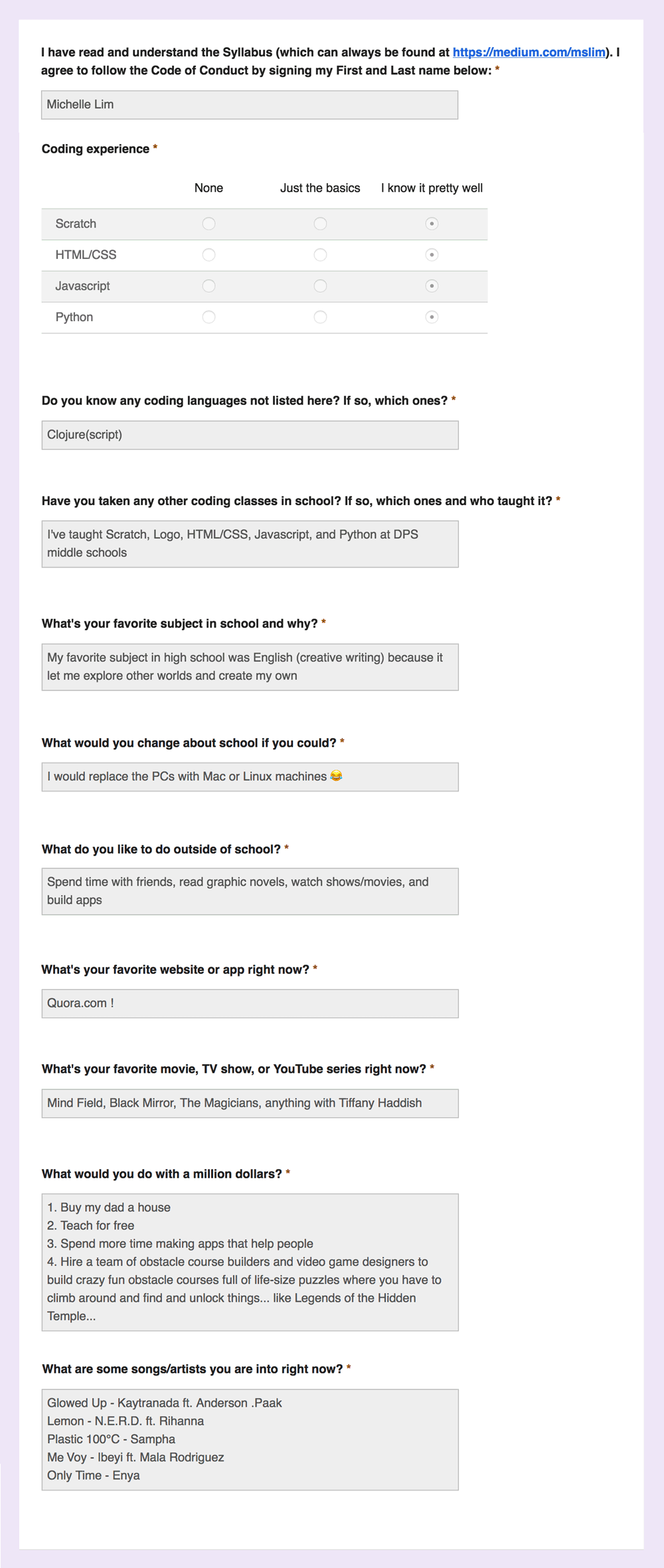Screen dimensions: 664x1568
Task: Click the other coding classes answer box
Action: pyautogui.click(x=250, y=544)
